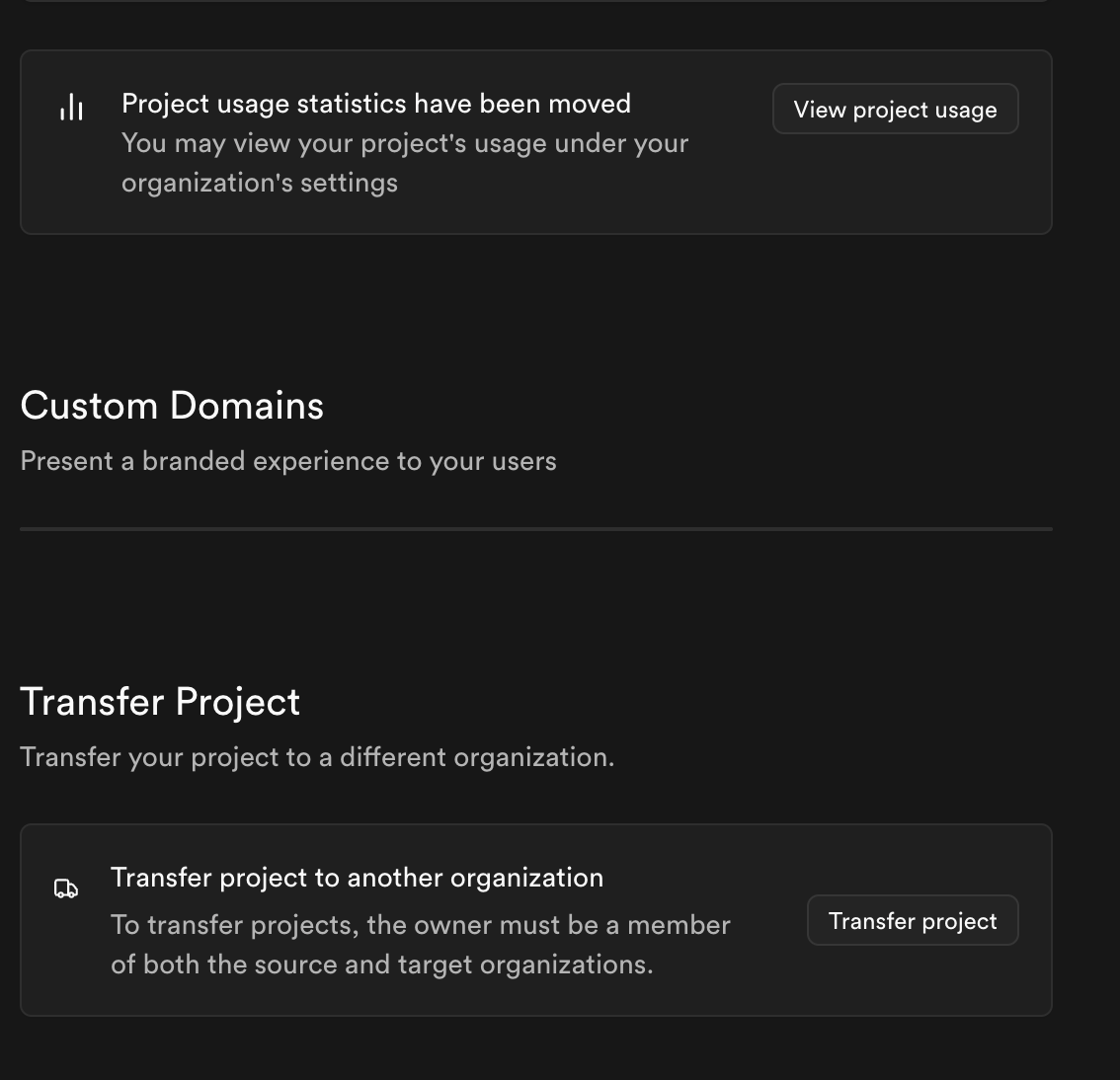This screenshot has width=1120, height=1080.
Task: Click the "of both the source and target organizations." line
Action: 381,964
